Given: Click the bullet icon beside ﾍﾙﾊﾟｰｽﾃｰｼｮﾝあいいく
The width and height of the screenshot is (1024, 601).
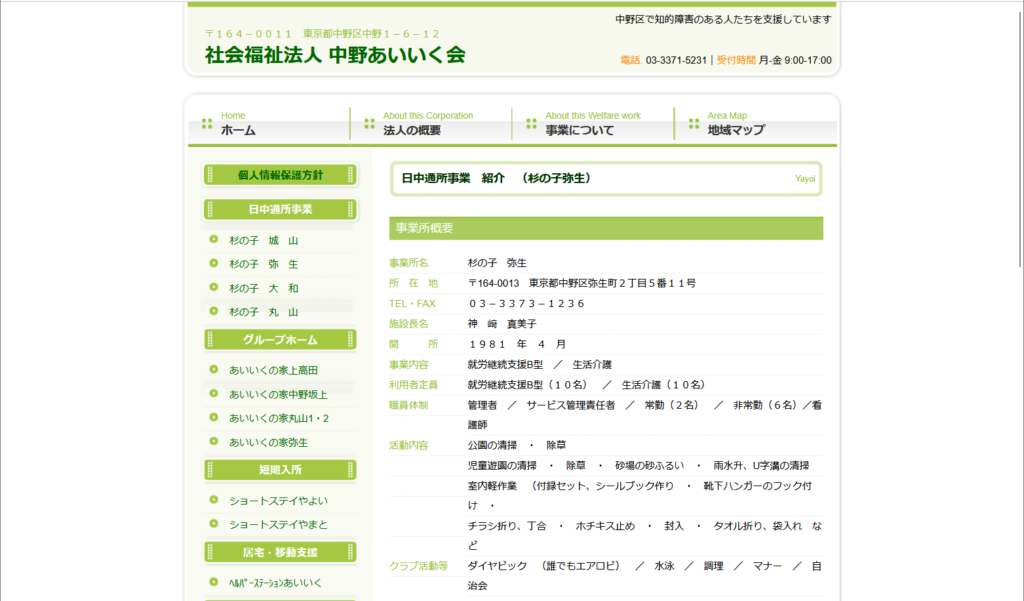Looking at the screenshot, I should pyautogui.click(x=213, y=582).
